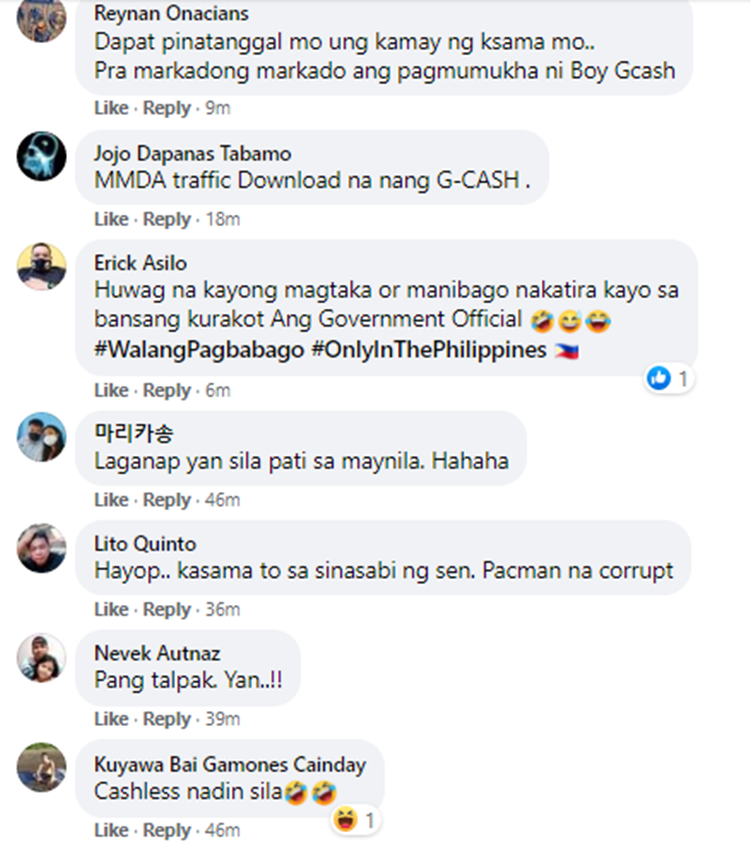Reply to Jojo Dapanas Tabamo's comment
Viewport: 750px width, 849px height.
click(167, 219)
